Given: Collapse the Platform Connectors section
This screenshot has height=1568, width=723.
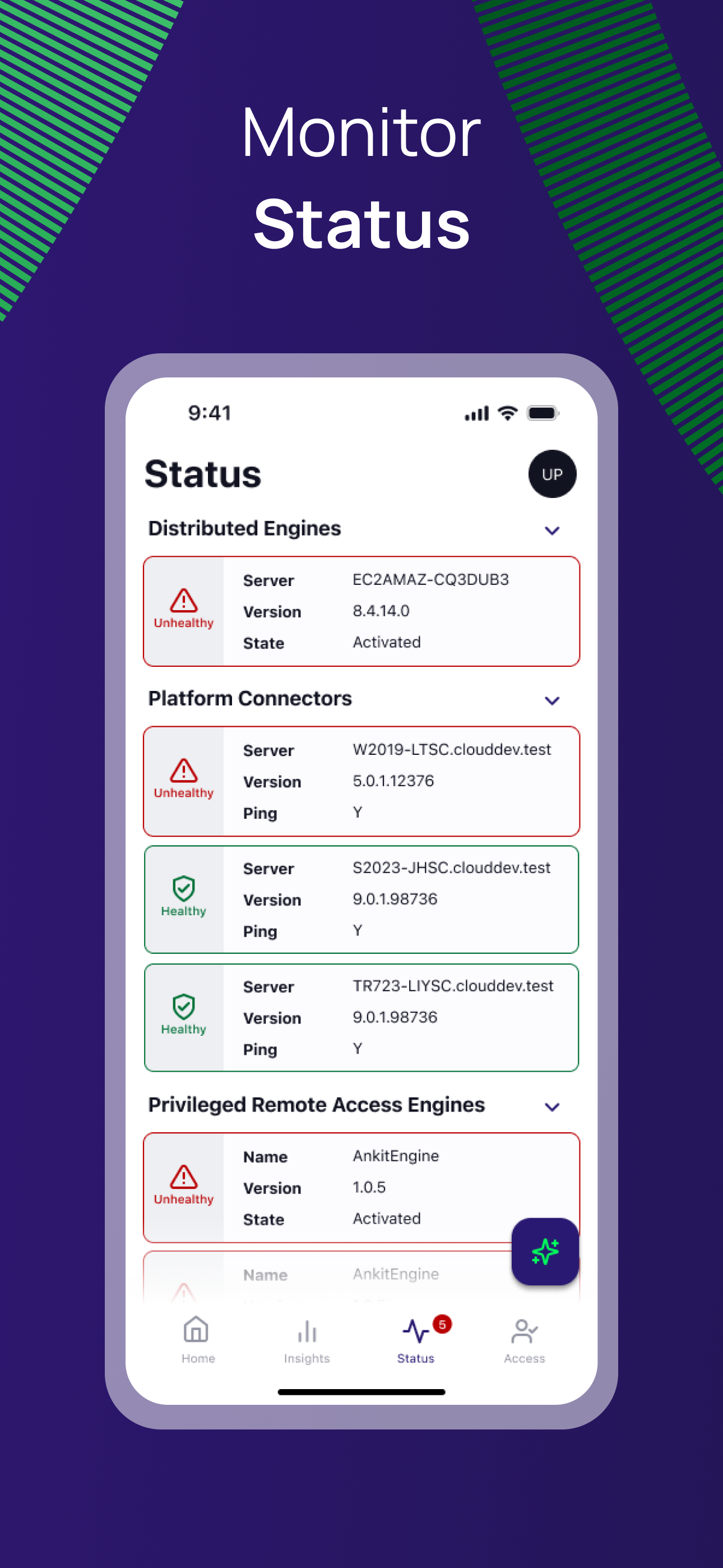Looking at the screenshot, I should click(552, 700).
